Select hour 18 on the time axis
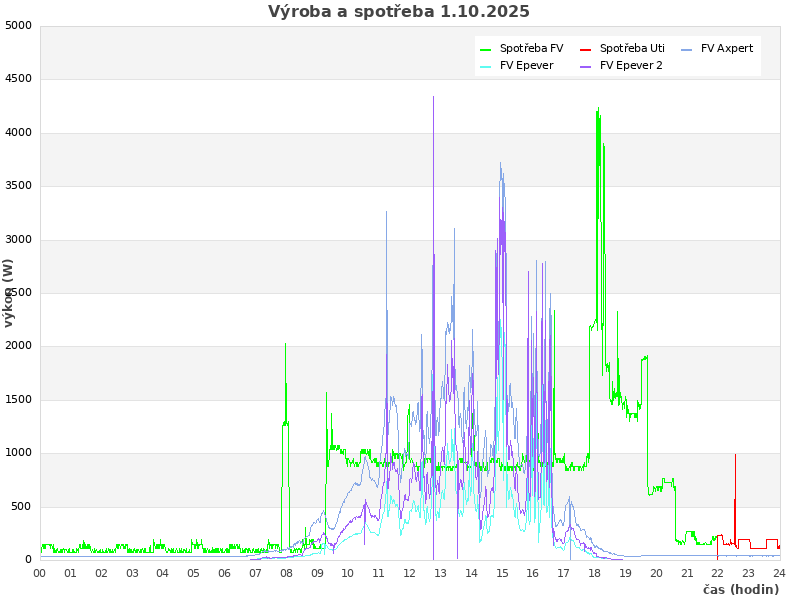The image size is (800, 600). tap(595, 573)
